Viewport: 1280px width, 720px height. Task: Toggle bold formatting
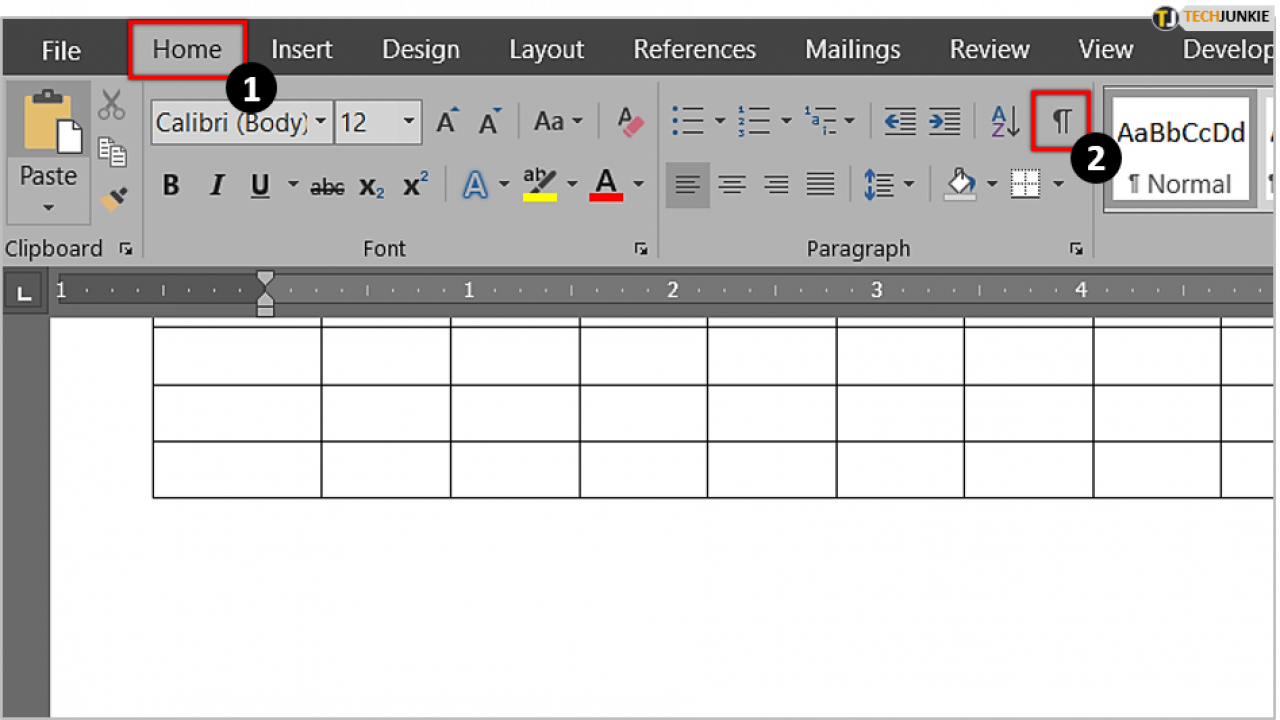tap(170, 184)
